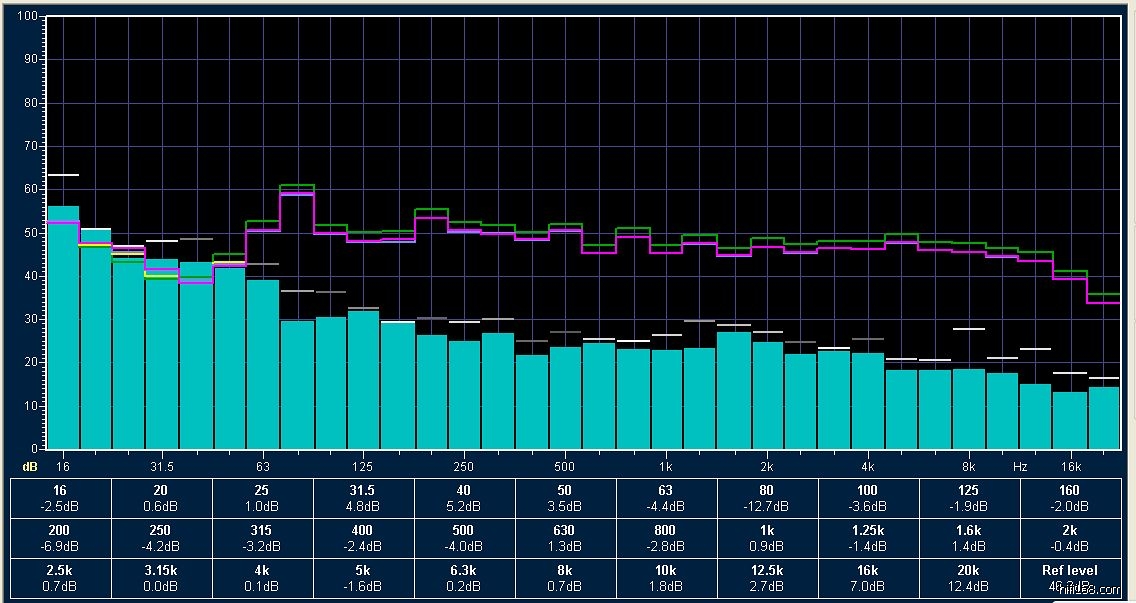Select the 80 Hz cell reading -12.7dB
The height and width of the screenshot is (603, 1136).
[766, 497]
